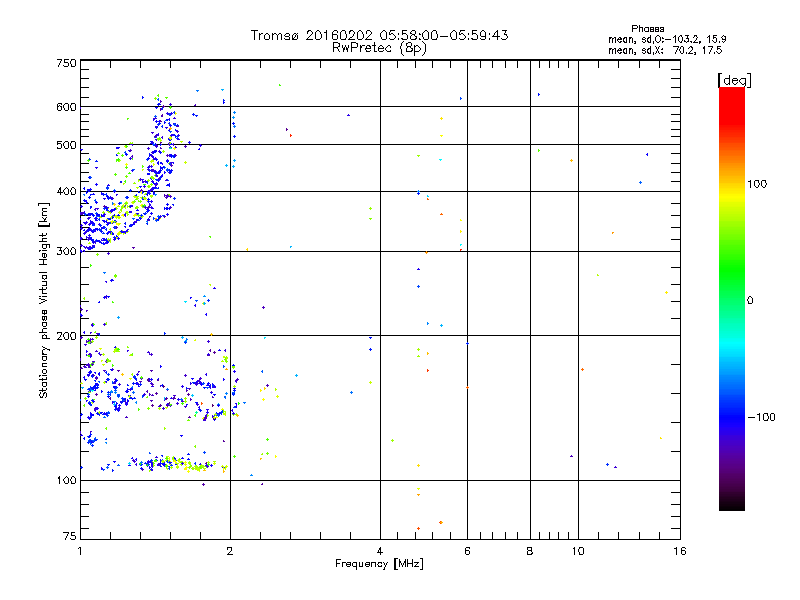Screen dimensions: 800x600
Task: Click the y-axis tick label '400'
Action: coord(66,192)
